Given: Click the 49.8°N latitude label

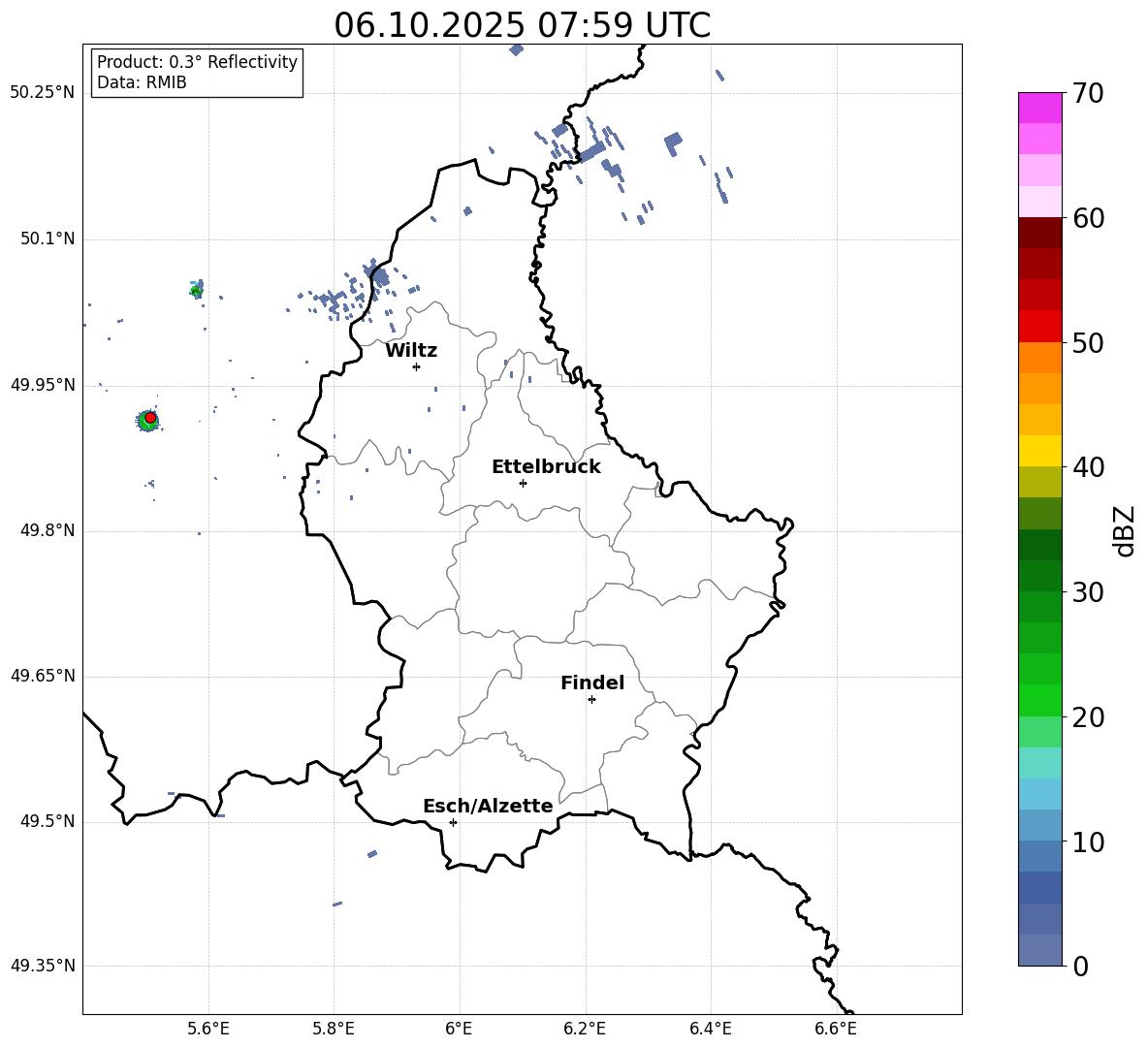Looking at the screenshot, I should (x=47, y=530).
